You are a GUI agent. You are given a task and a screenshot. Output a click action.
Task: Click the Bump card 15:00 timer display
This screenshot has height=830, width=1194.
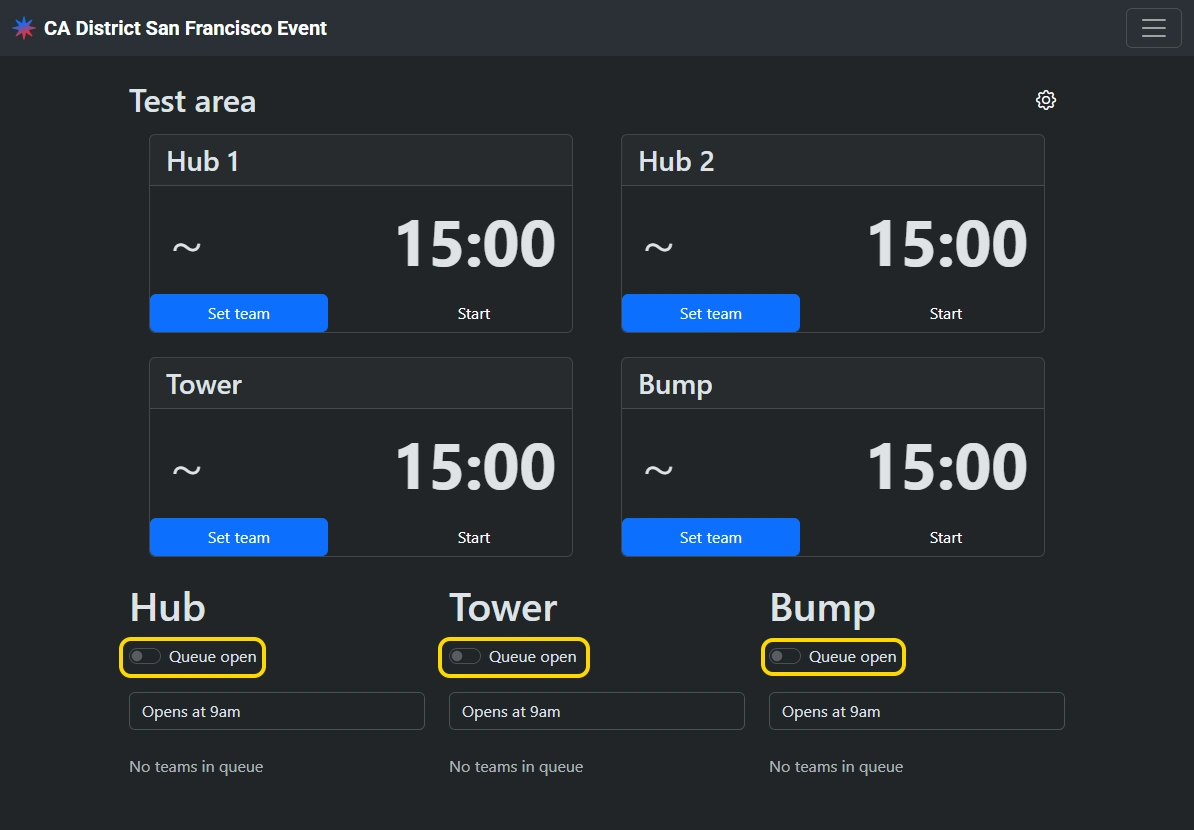click(947, 467)
